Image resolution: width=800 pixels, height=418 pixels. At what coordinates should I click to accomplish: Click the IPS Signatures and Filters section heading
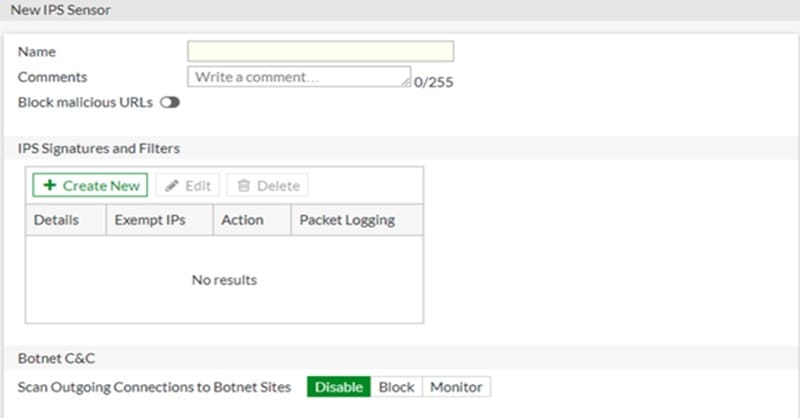tap(99, 149)
